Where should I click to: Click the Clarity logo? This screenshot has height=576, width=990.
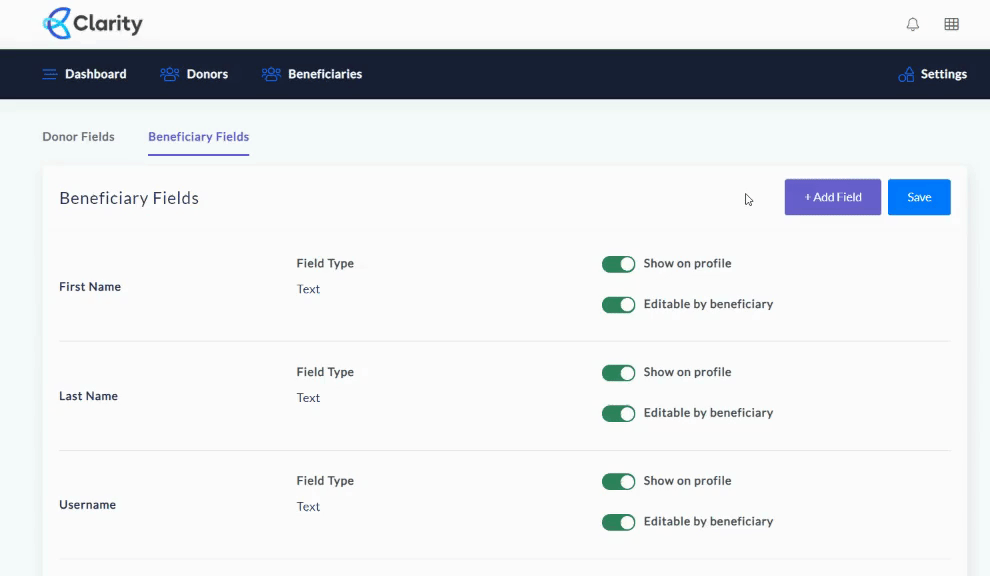coord(92,23)
